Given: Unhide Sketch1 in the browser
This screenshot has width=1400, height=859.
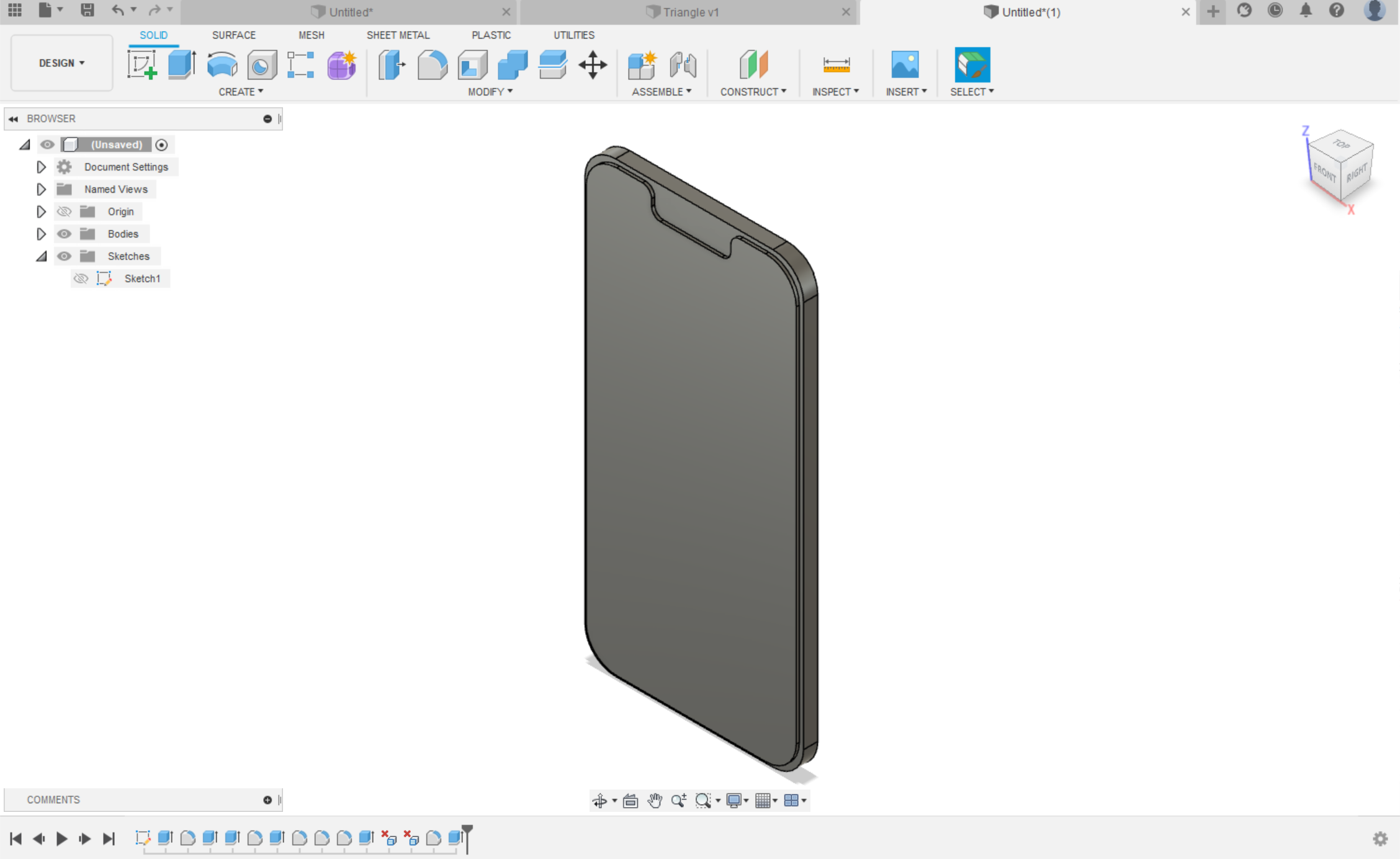Looking at the screenshot, I should point(81,278).
